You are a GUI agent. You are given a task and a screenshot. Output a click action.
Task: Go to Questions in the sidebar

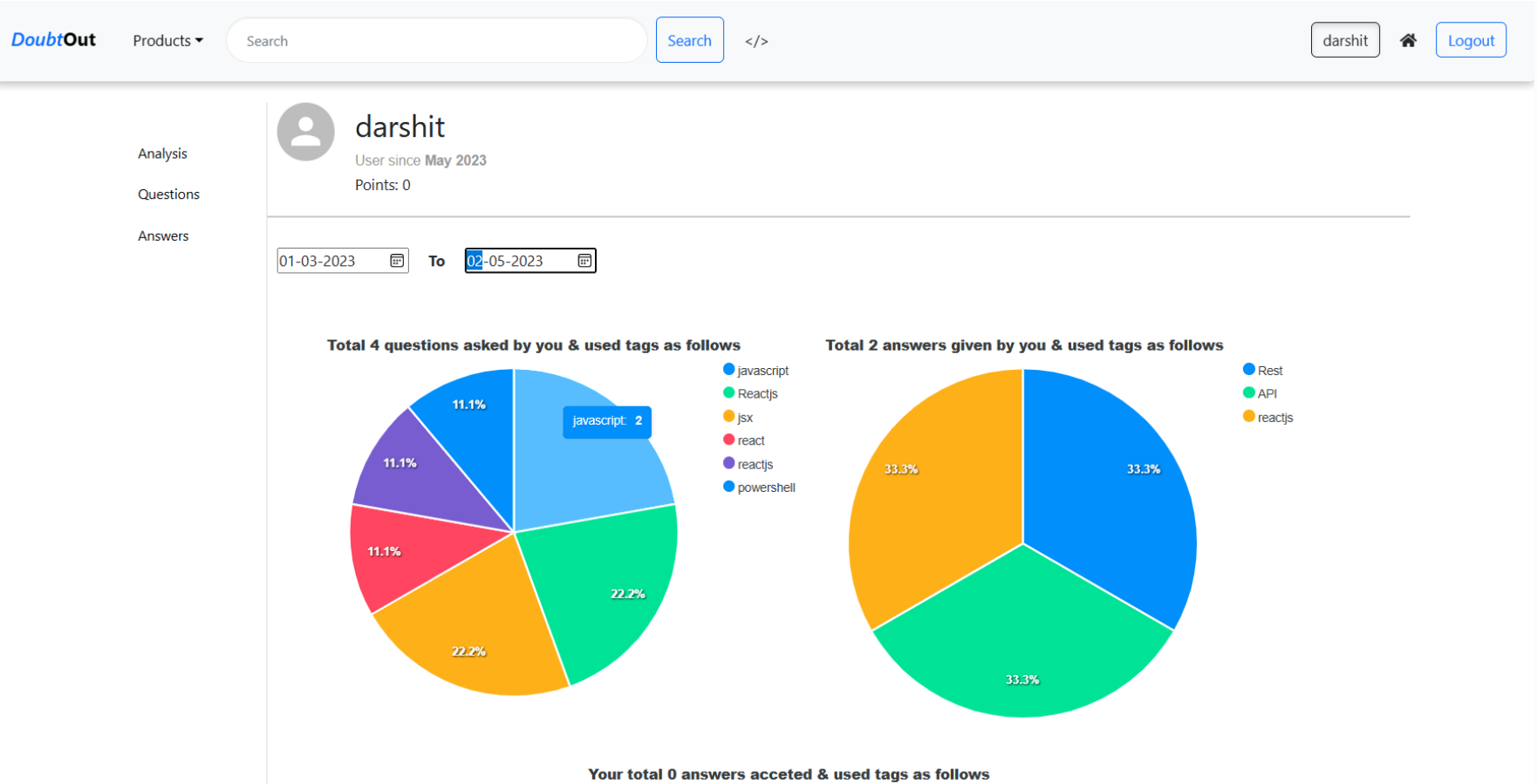[168, 194]
